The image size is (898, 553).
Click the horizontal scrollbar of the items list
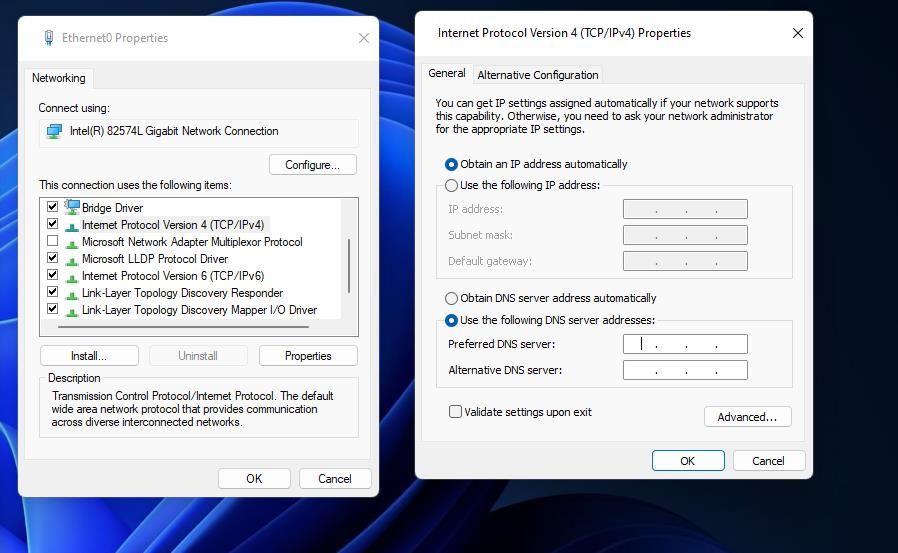183,327
